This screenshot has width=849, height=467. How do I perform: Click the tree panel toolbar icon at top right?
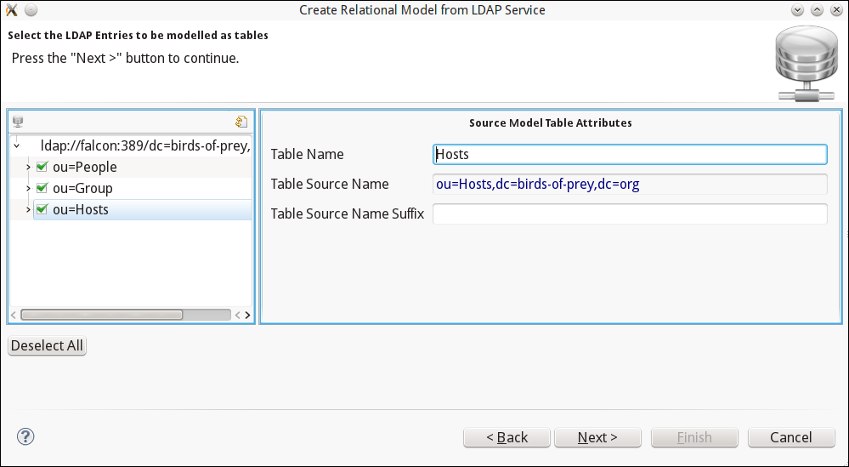pos(241,122)
